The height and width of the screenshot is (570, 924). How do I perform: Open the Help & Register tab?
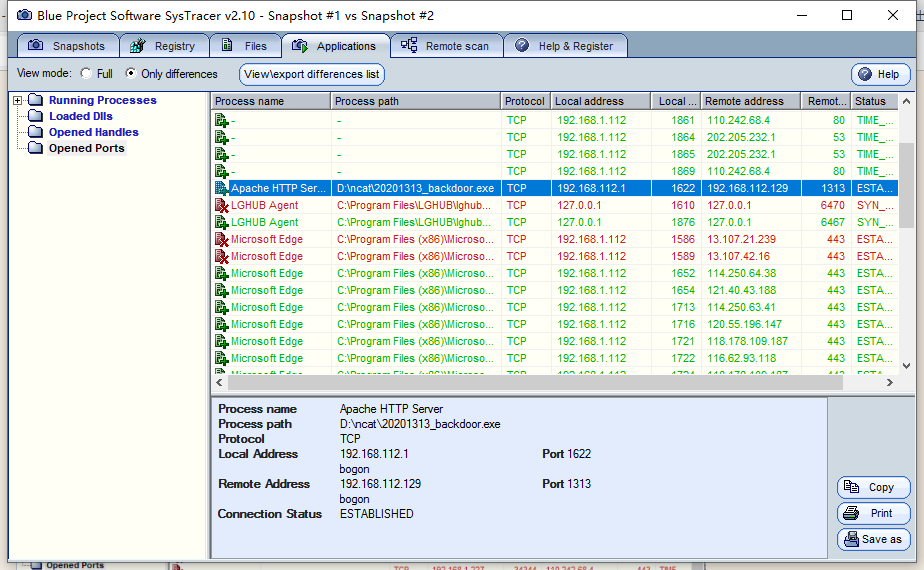tap(566, 46)
